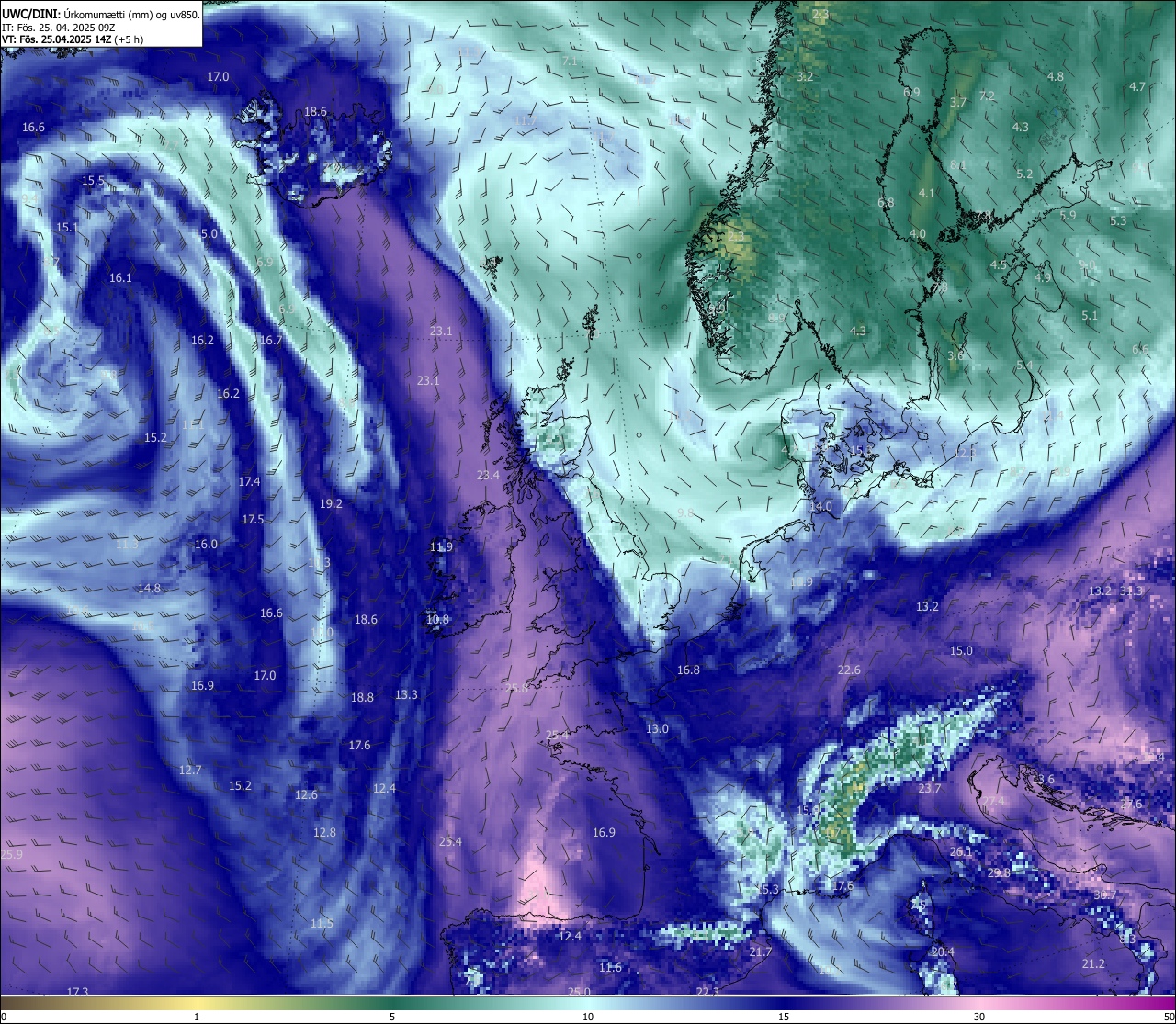Click the map value 18.8
1176x1024 pixels.
362,698
